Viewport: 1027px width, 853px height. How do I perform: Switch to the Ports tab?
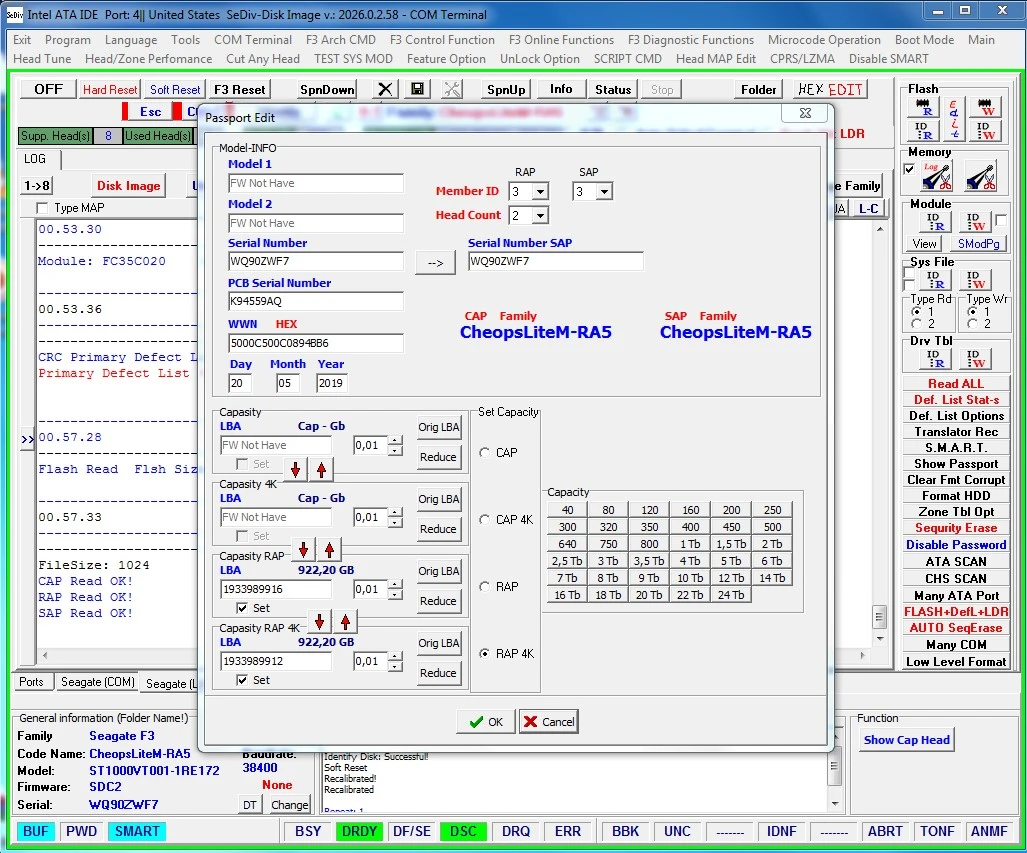(31, 682)
